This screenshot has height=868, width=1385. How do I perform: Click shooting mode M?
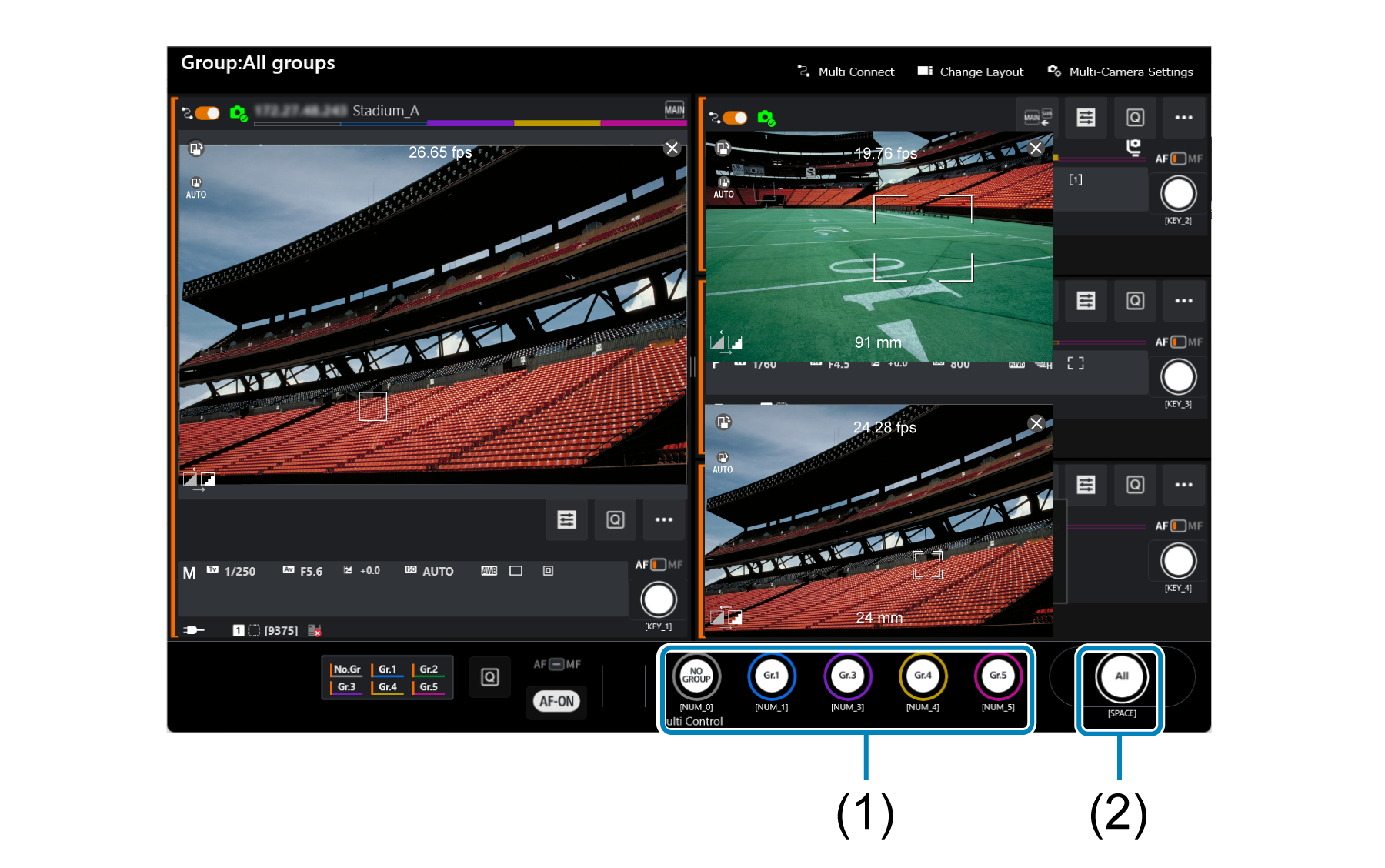pyautogui.click(x=189, y=573)
